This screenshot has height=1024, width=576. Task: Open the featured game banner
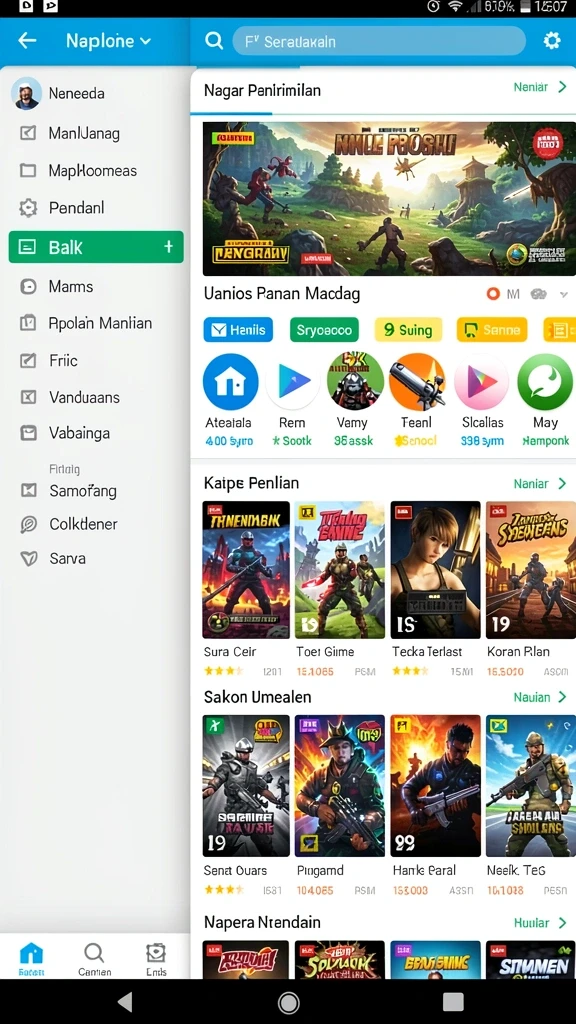click(x=389, y=199)
